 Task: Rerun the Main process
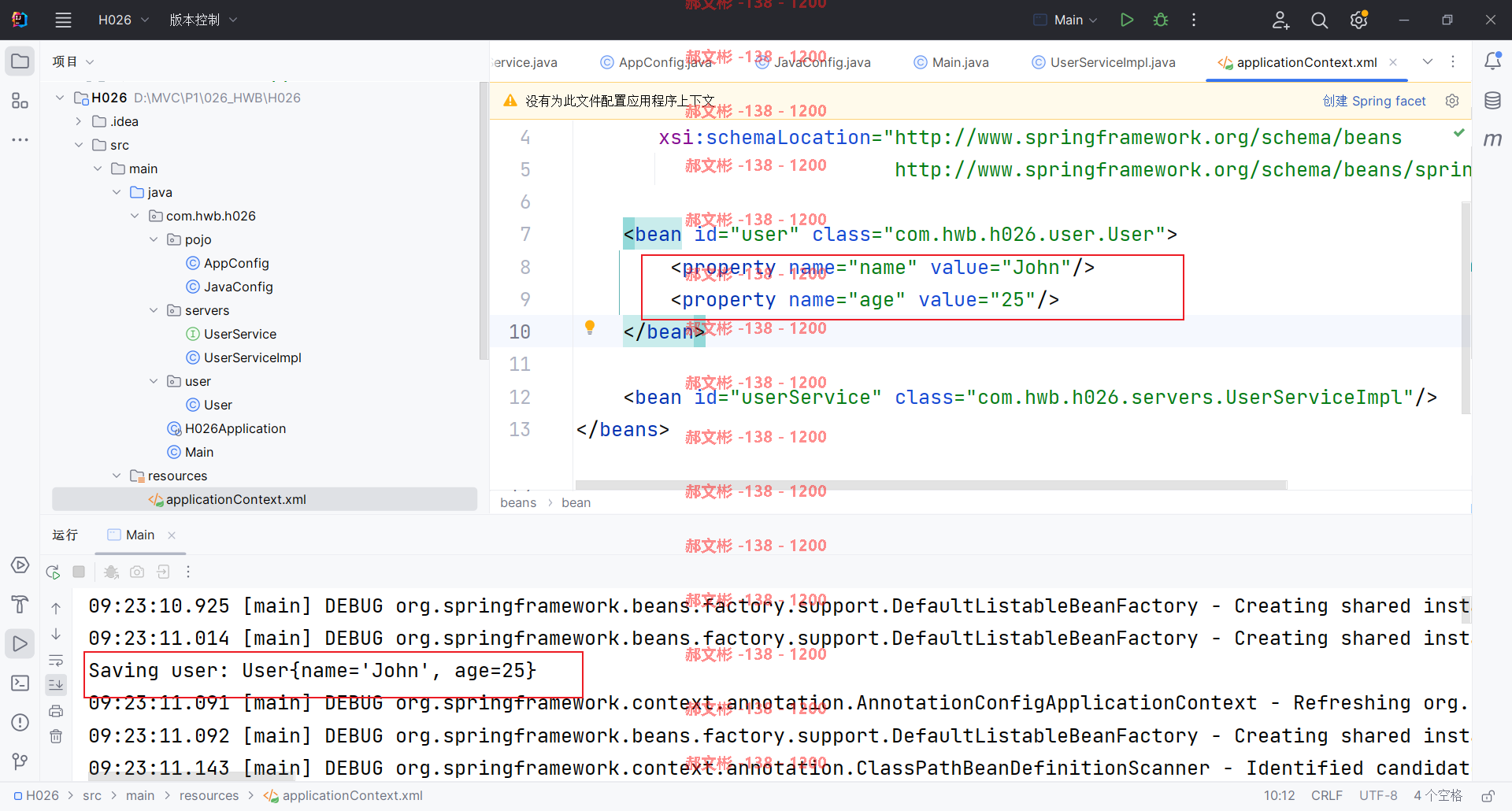point(53,572)
